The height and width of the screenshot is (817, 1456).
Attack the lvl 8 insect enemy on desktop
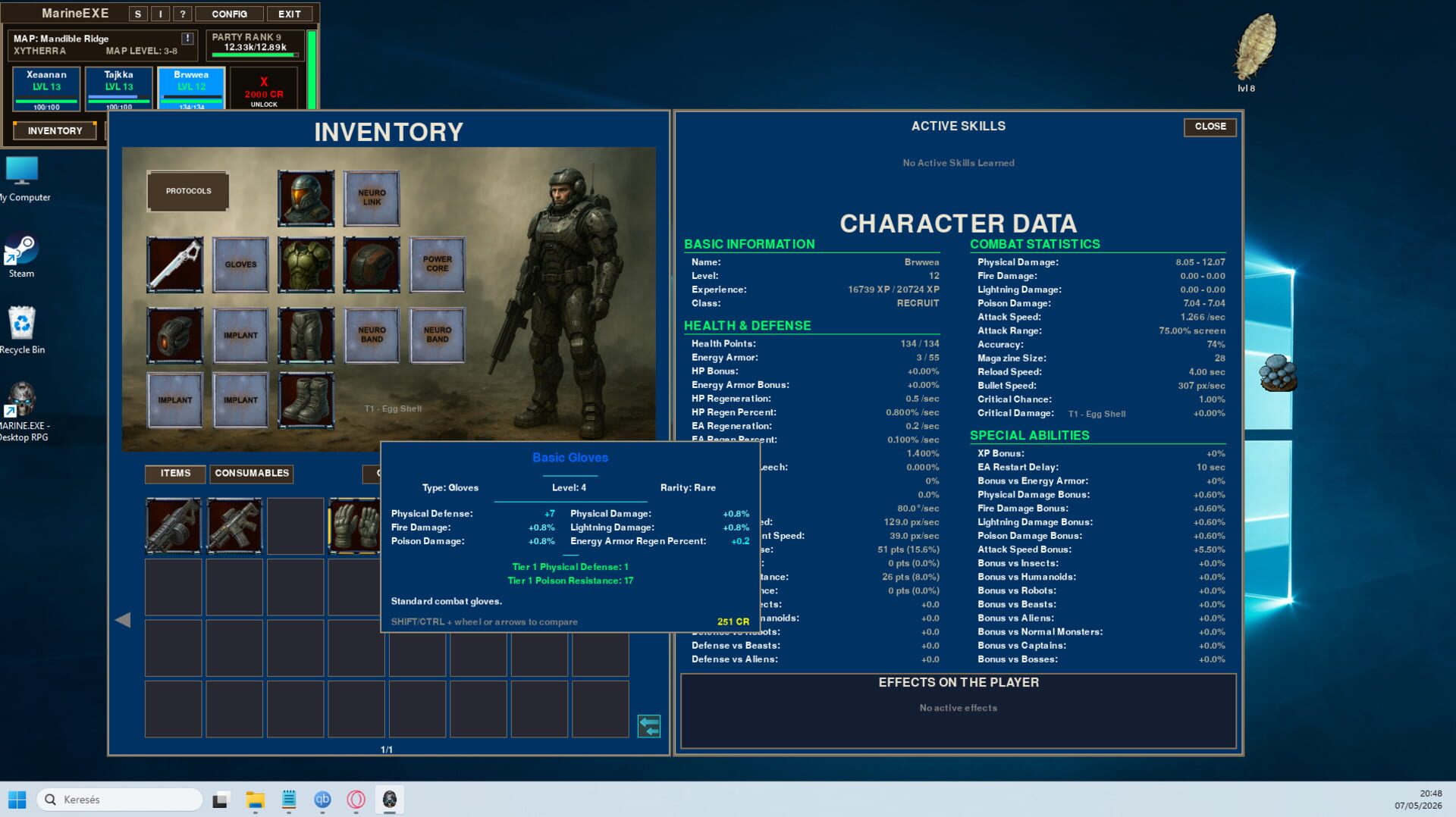[1255, 47]
